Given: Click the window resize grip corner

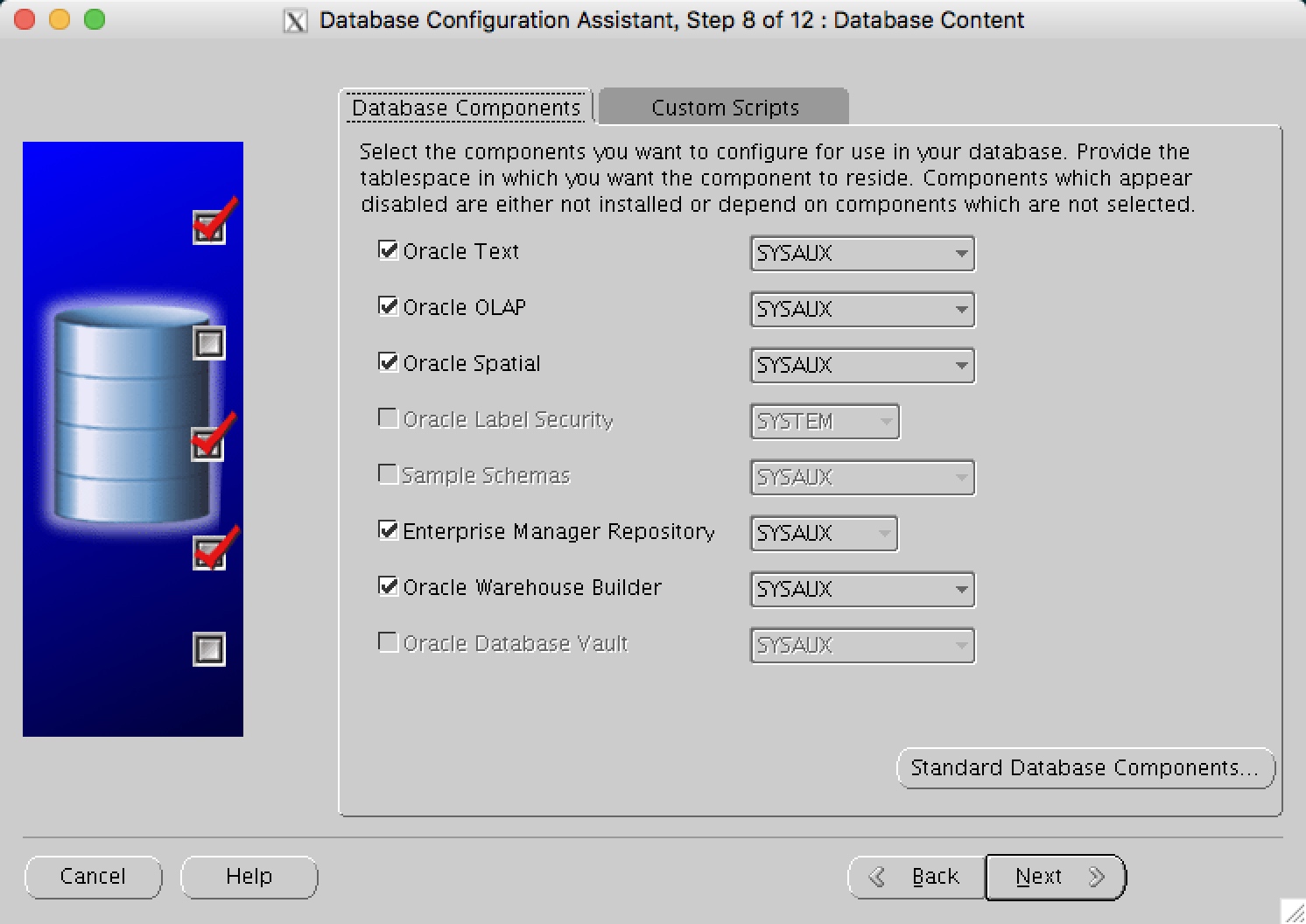Looking at the screenshot, I should point(1294,912).
